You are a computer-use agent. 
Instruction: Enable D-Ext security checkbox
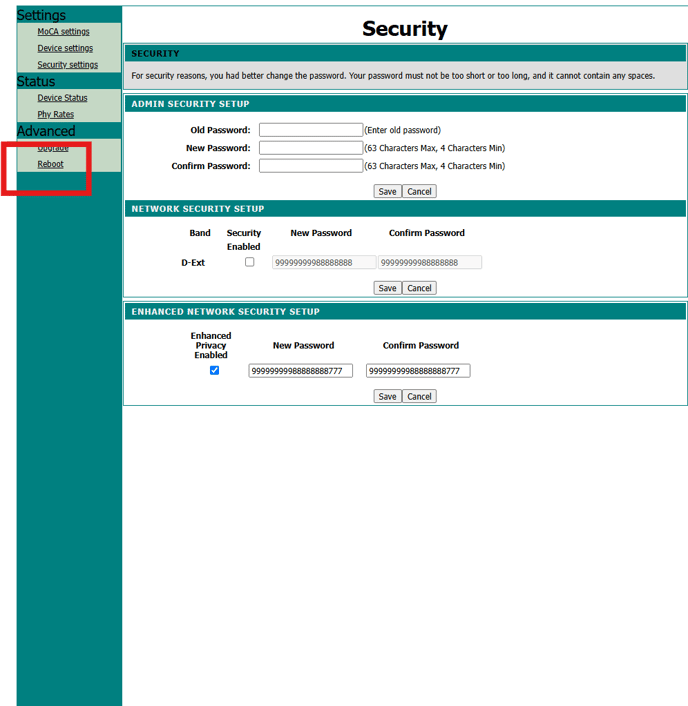click(x=249, y=262)
